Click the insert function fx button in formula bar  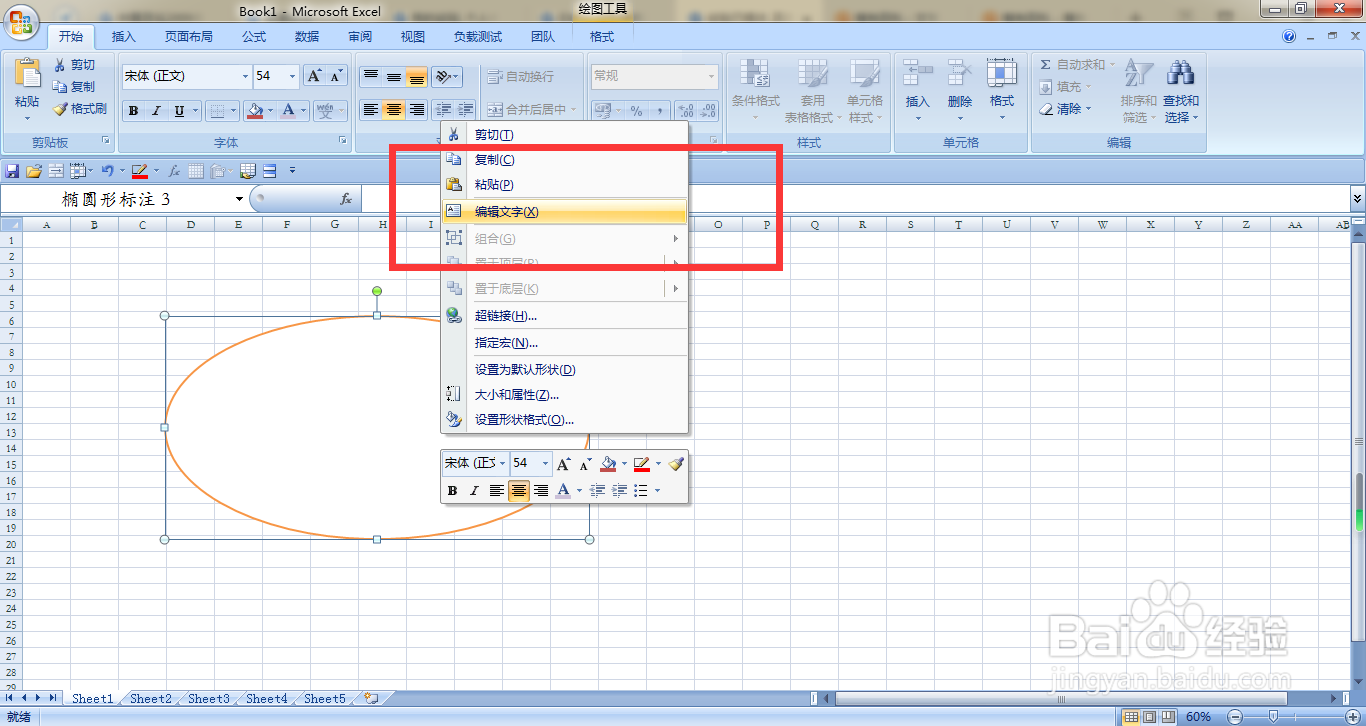(x=346, y=199)
